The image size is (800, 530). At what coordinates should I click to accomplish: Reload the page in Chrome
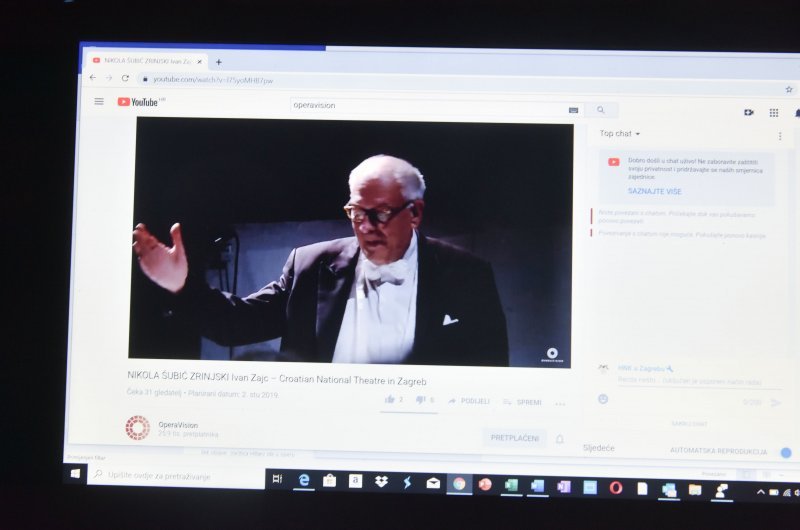[125, 78]
